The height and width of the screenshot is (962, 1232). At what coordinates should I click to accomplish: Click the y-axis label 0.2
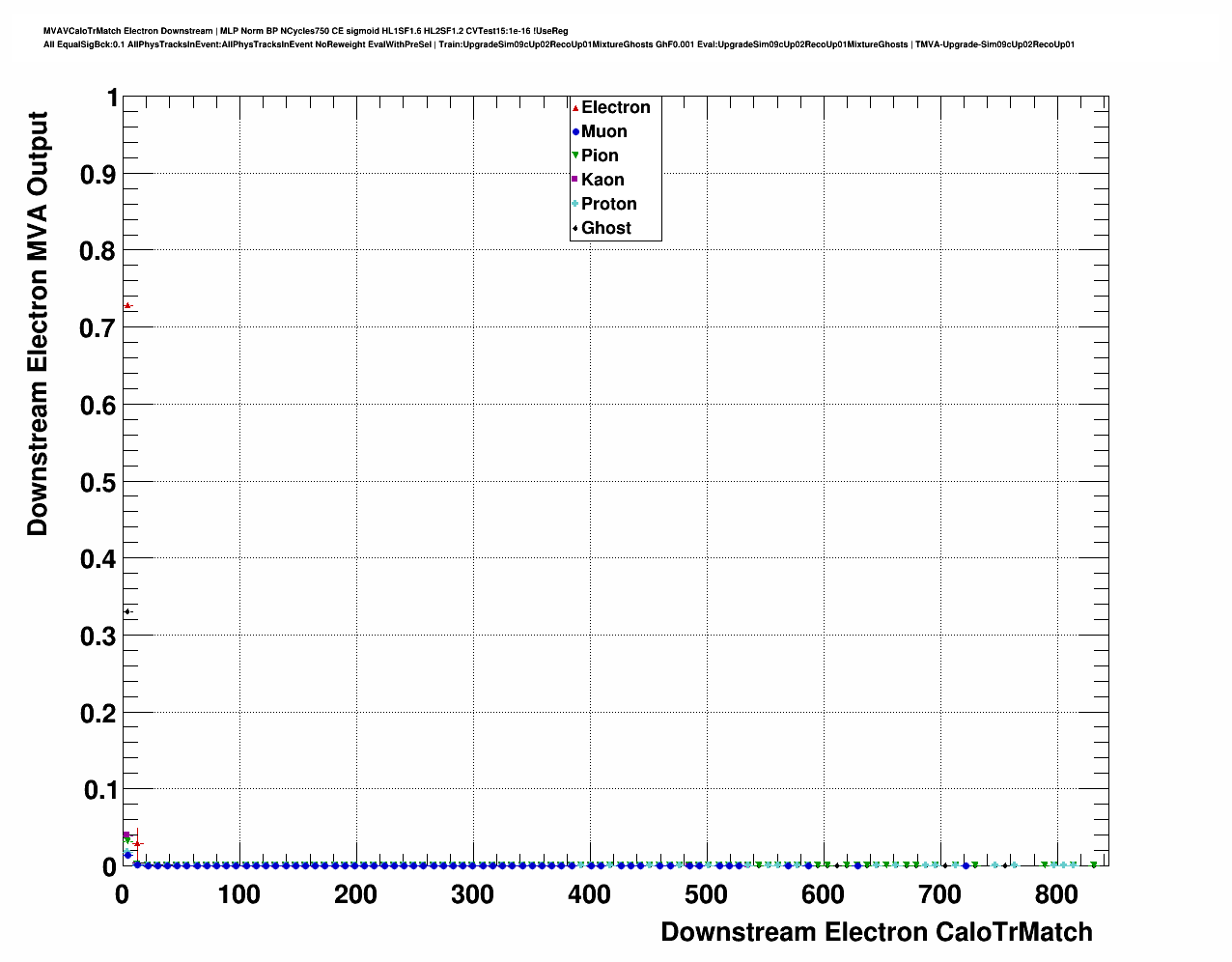click(x=100, y=713)
